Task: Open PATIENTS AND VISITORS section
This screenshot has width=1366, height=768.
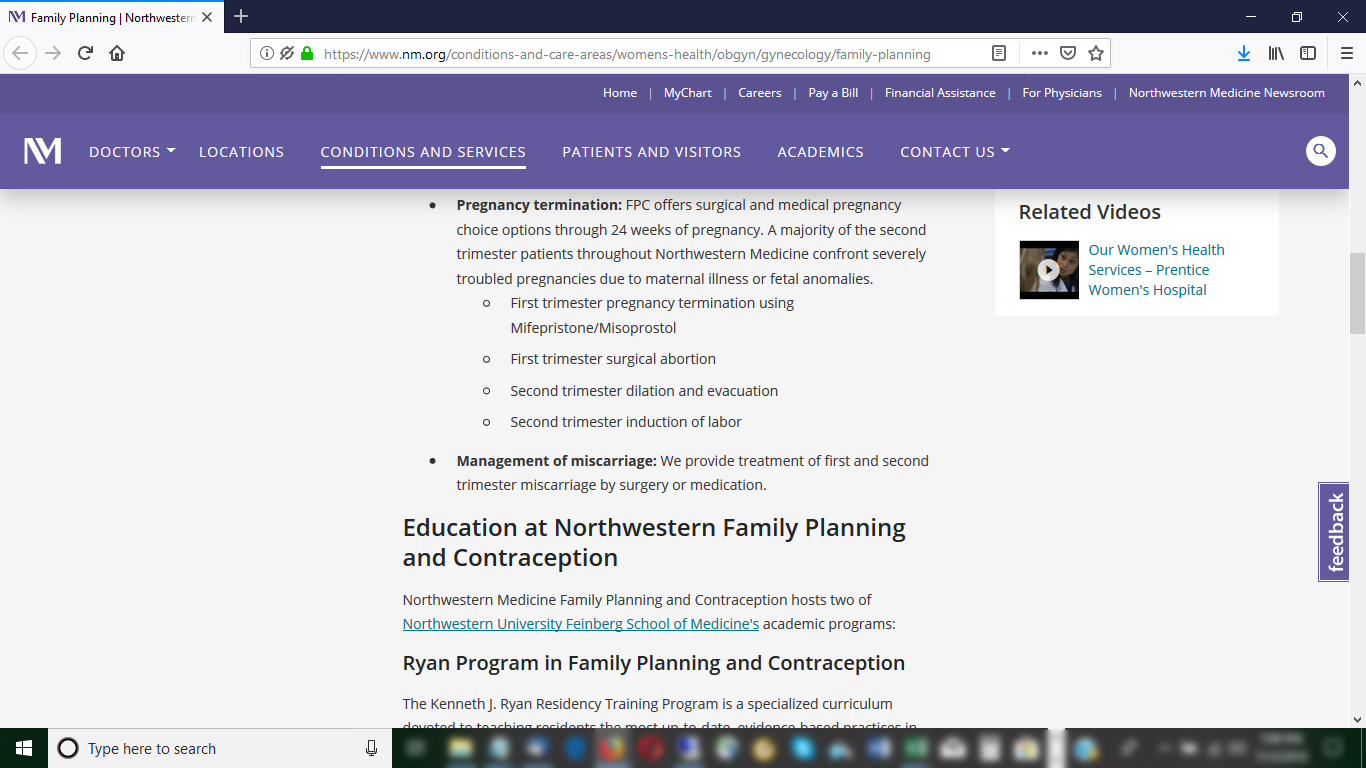Action: [652, 152]
